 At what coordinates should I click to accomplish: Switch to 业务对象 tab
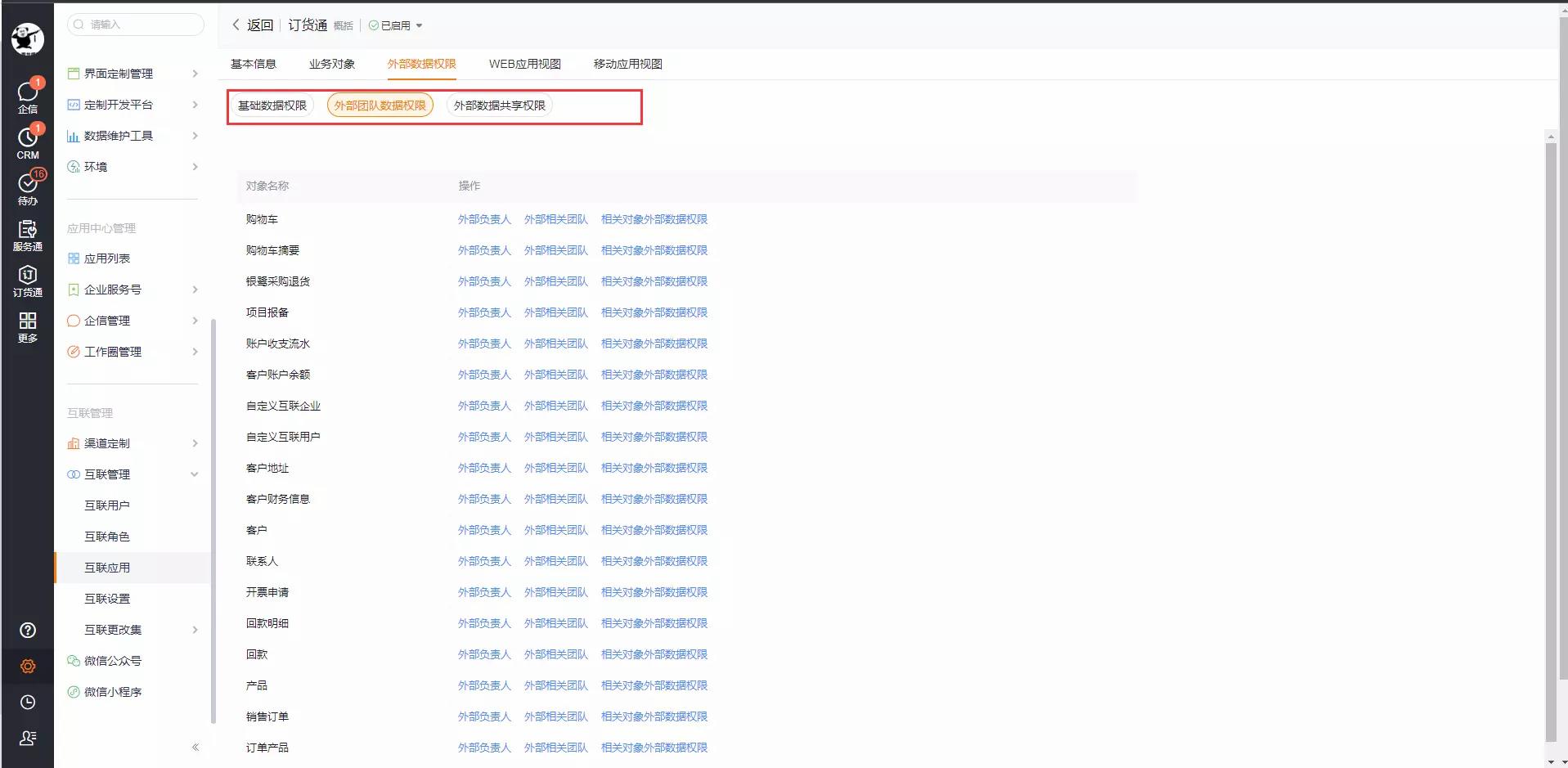click(x=332, y=64)
